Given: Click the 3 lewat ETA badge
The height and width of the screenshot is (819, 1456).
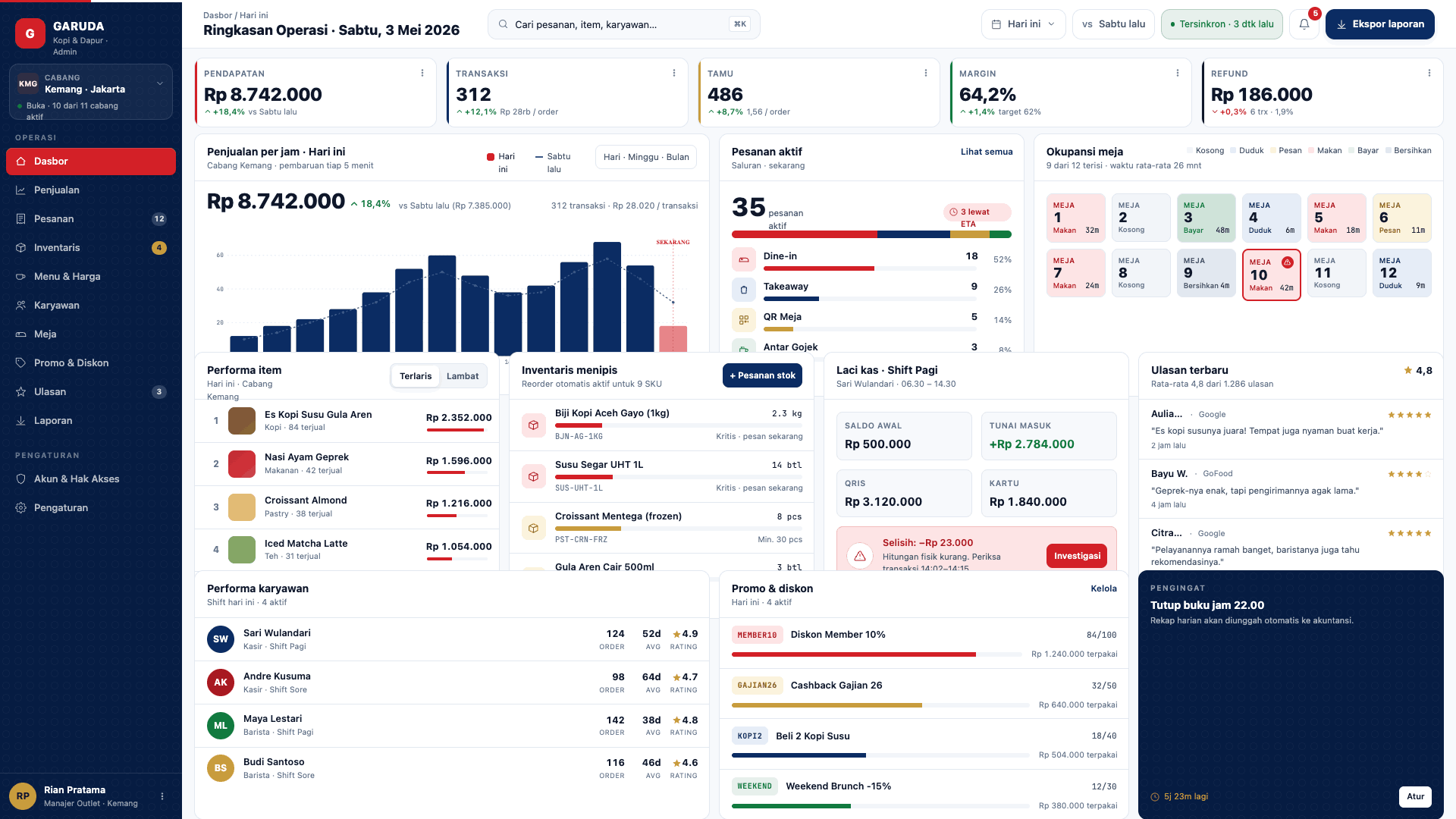Looking at the screenshot, I should [x=977, y=212].
